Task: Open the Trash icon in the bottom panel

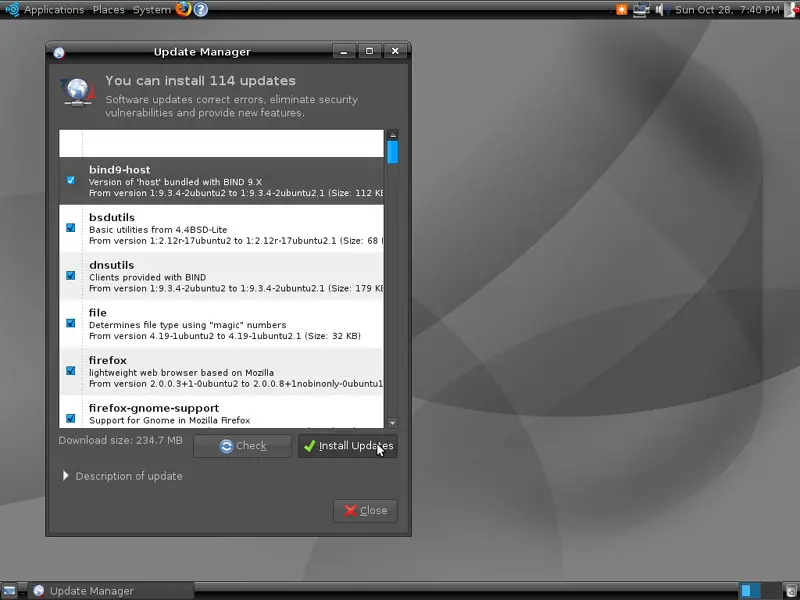Action: click(x=790, y=590)
